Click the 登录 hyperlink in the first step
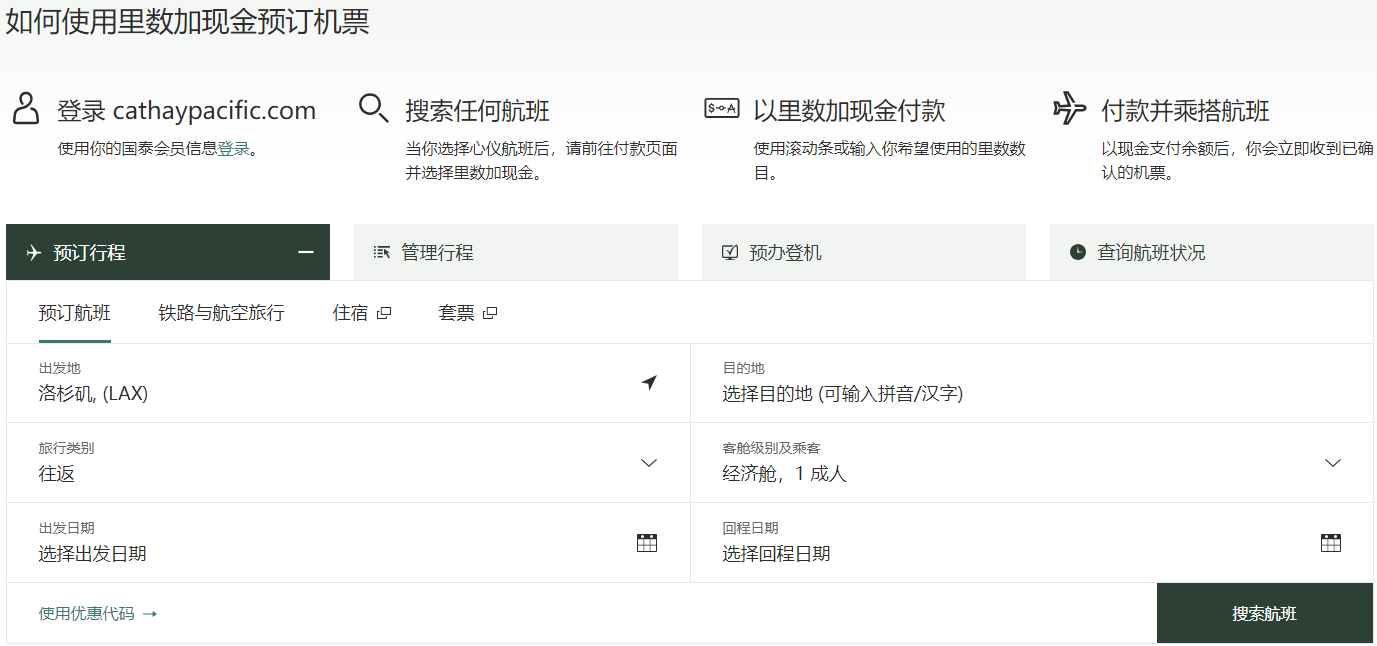This screenshot has width=1377, height=646. tap(233, 149)
